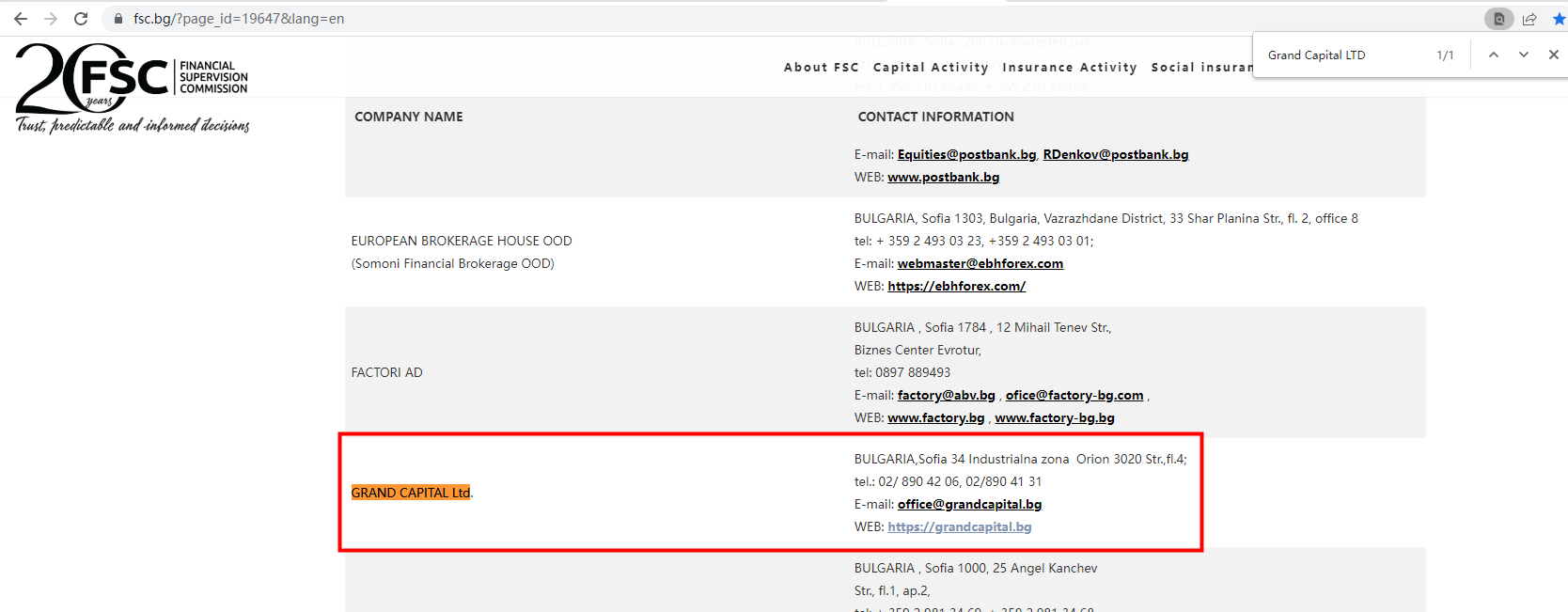Image resolution: width=1568 pixels, height=612 pixels.
Task: Bookmark this page with star
Action: click(1559, 19)
